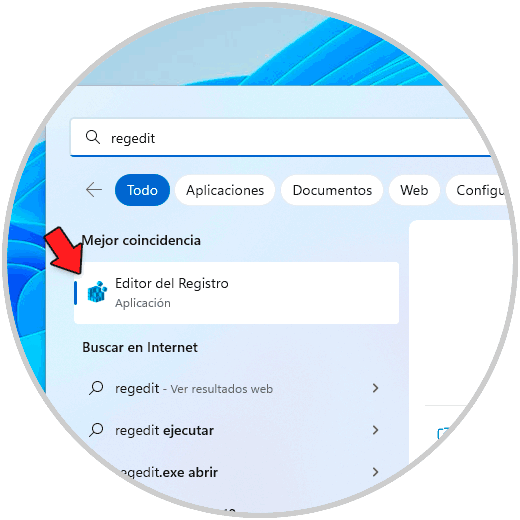520x520 pixels.
Task: Click magnifier icon beside regedit ejecutar
Action: pos(96,430)
